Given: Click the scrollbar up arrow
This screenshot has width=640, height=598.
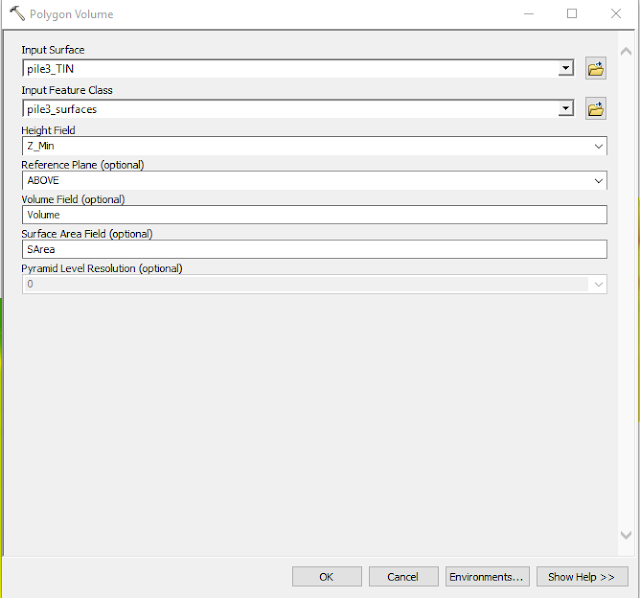Looking at the screenshot, I should pos(626,52).
